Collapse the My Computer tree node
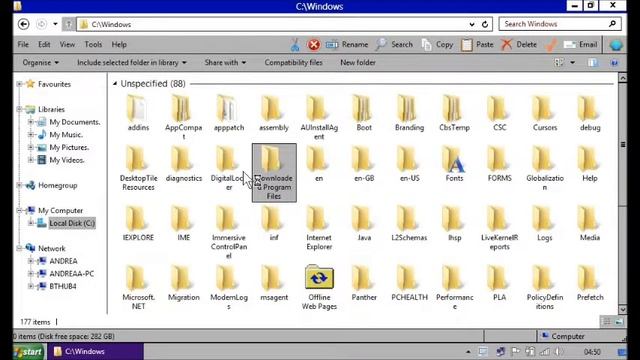Viewport: 640px width, 360px height. coord(19,211)
